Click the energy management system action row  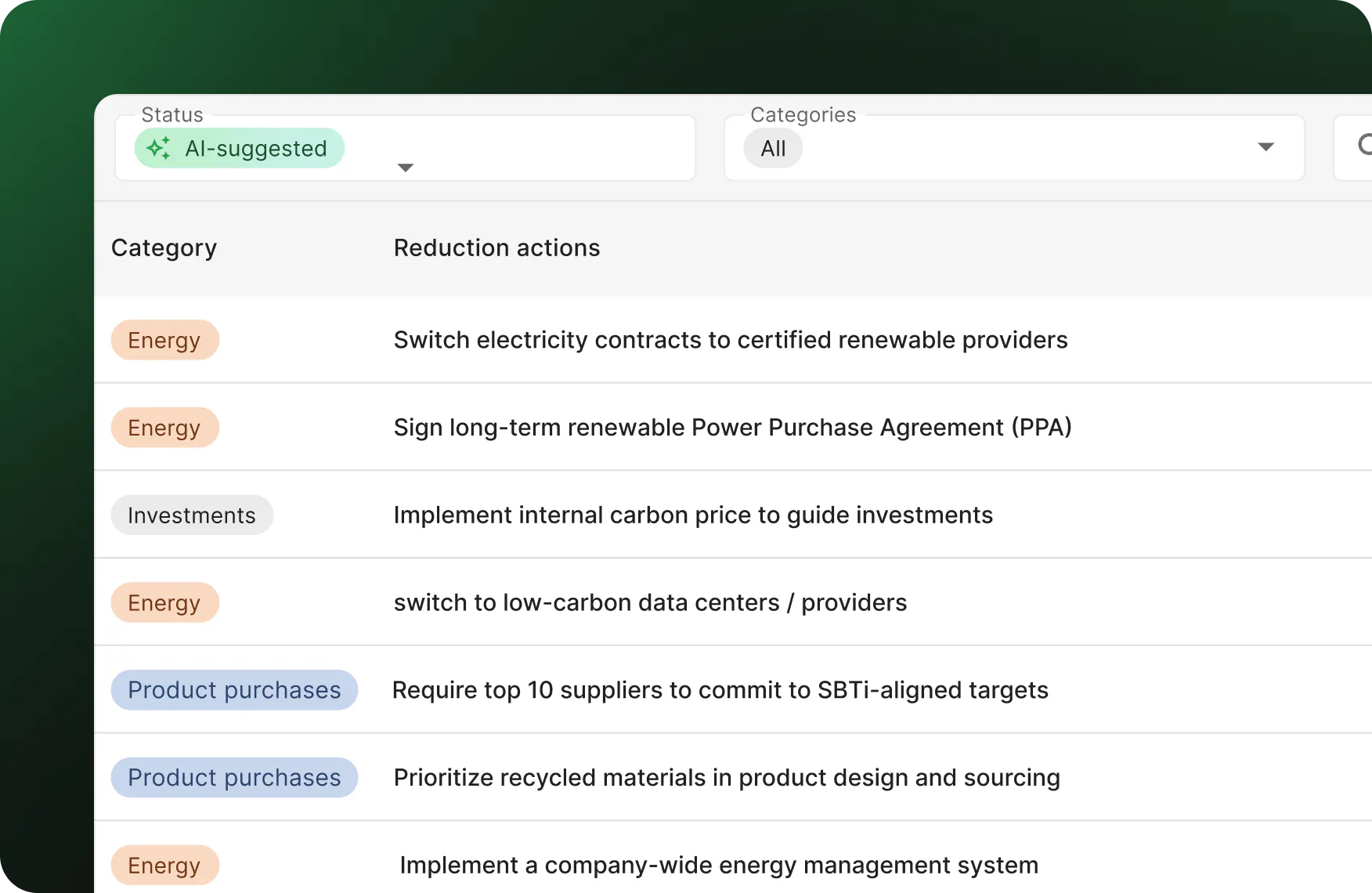[x=717, y=865]
